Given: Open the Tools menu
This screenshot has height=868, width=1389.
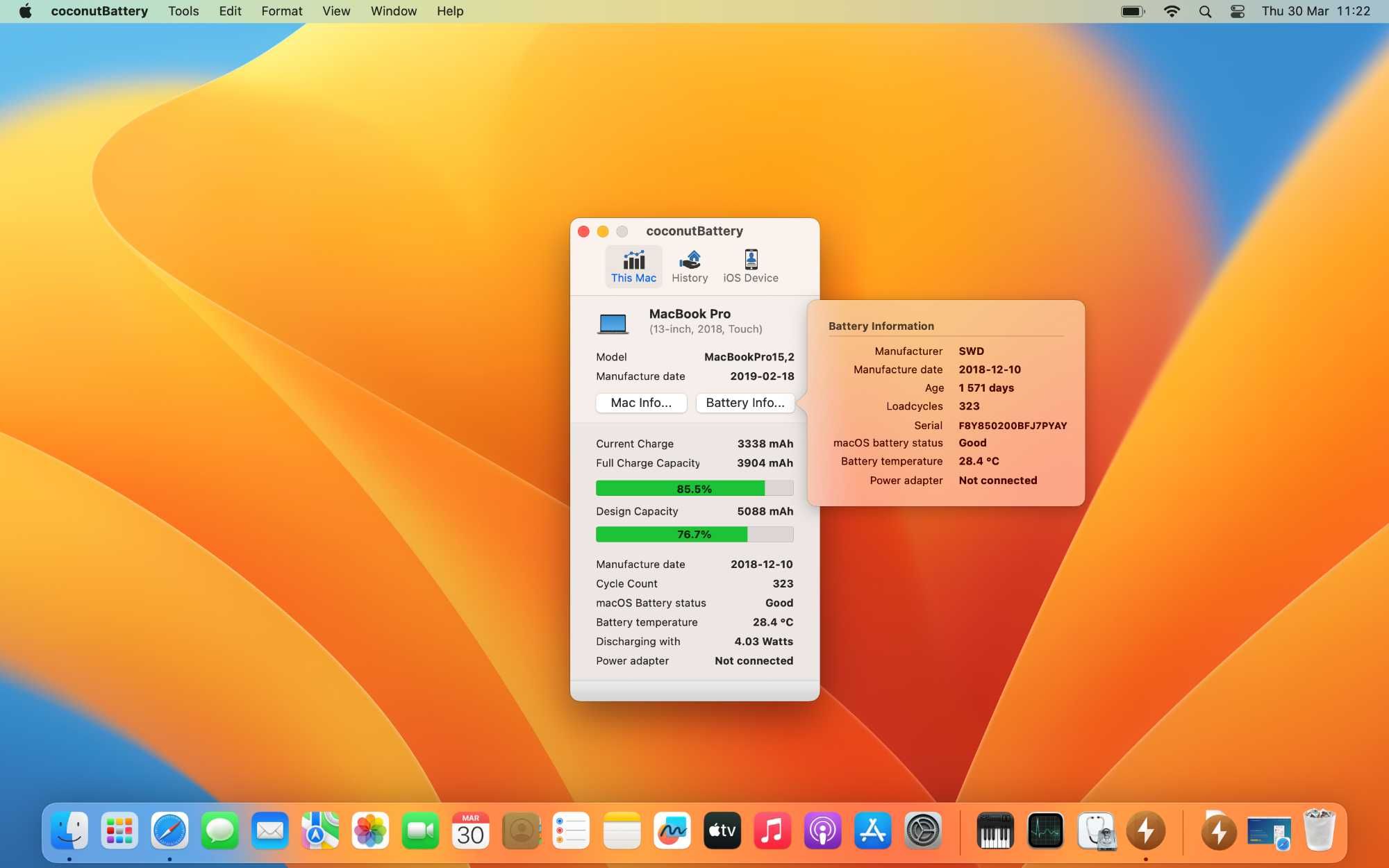Looking at the screenshot, I should [x=183, y=11].
